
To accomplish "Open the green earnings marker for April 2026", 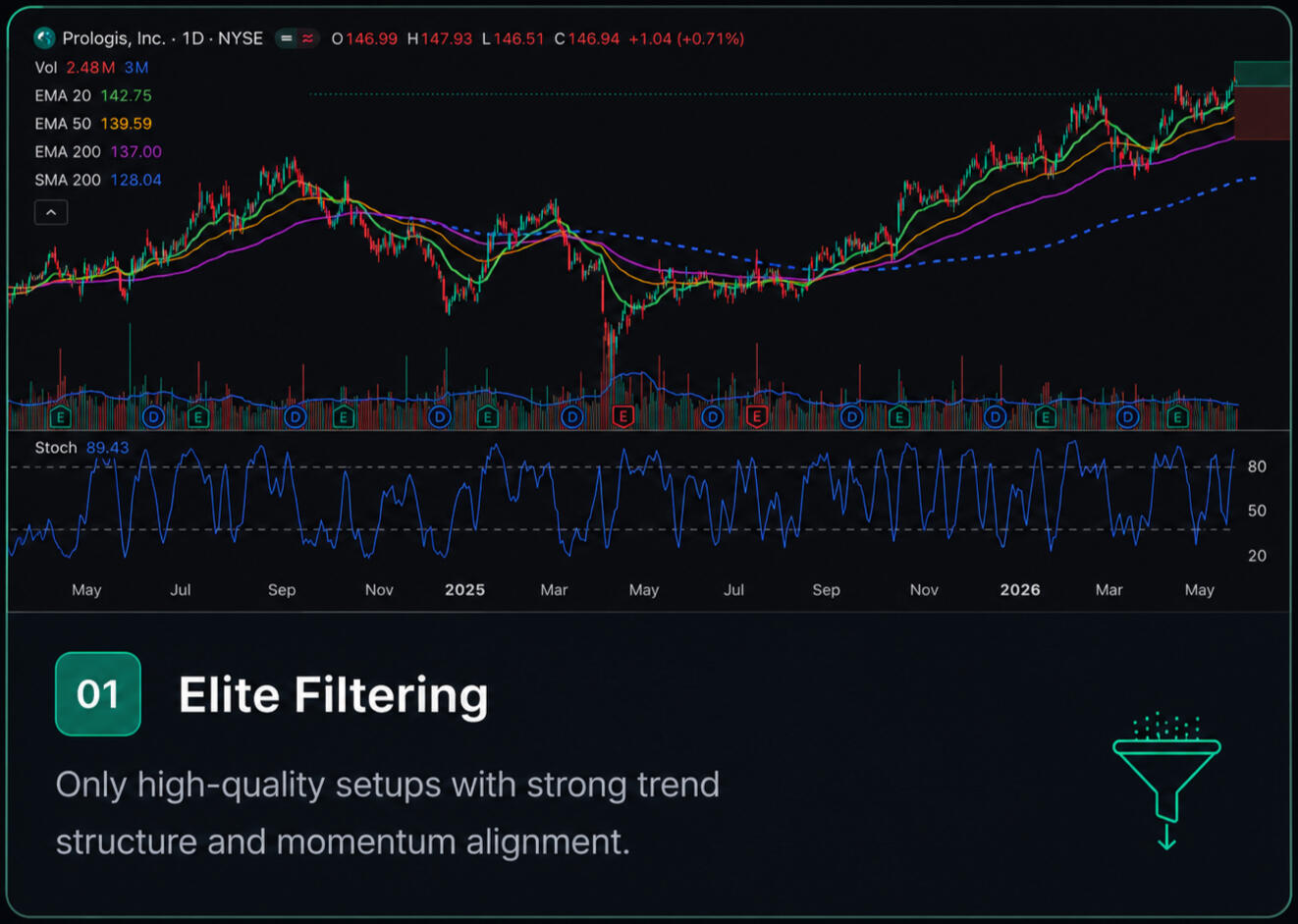I will 1177,417.
